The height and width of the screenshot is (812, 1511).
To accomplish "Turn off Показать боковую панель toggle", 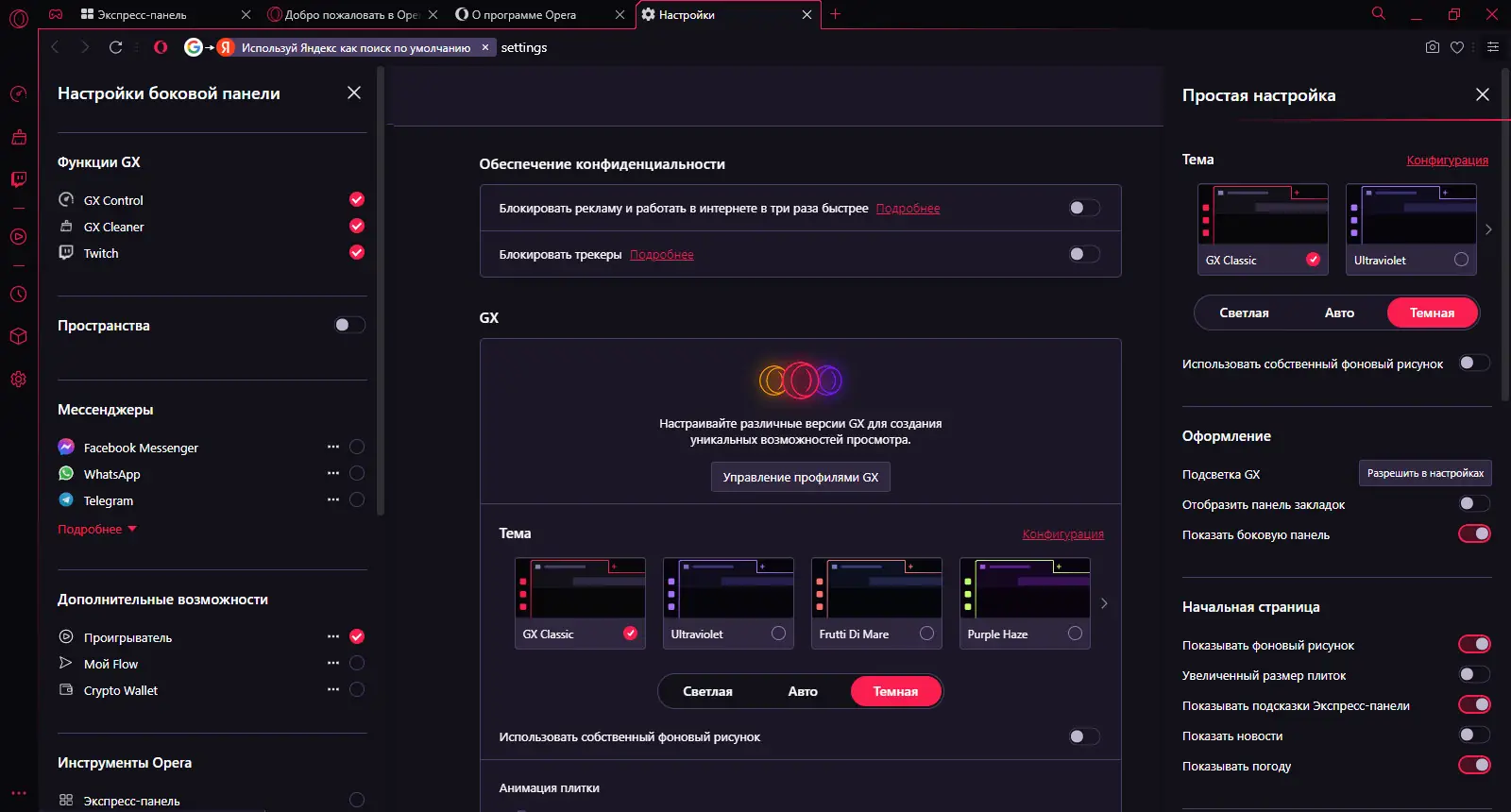I will point(1474,533).
